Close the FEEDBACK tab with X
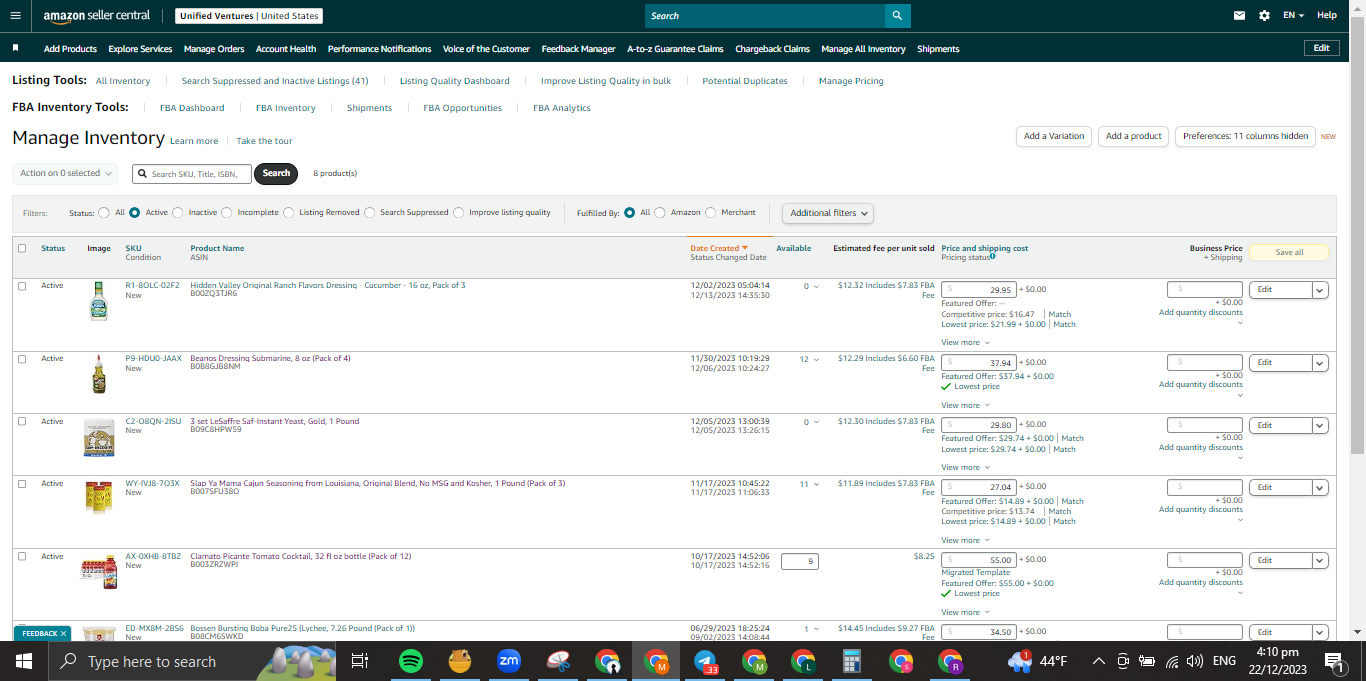 pyautogui.click(x=63, y=633)
